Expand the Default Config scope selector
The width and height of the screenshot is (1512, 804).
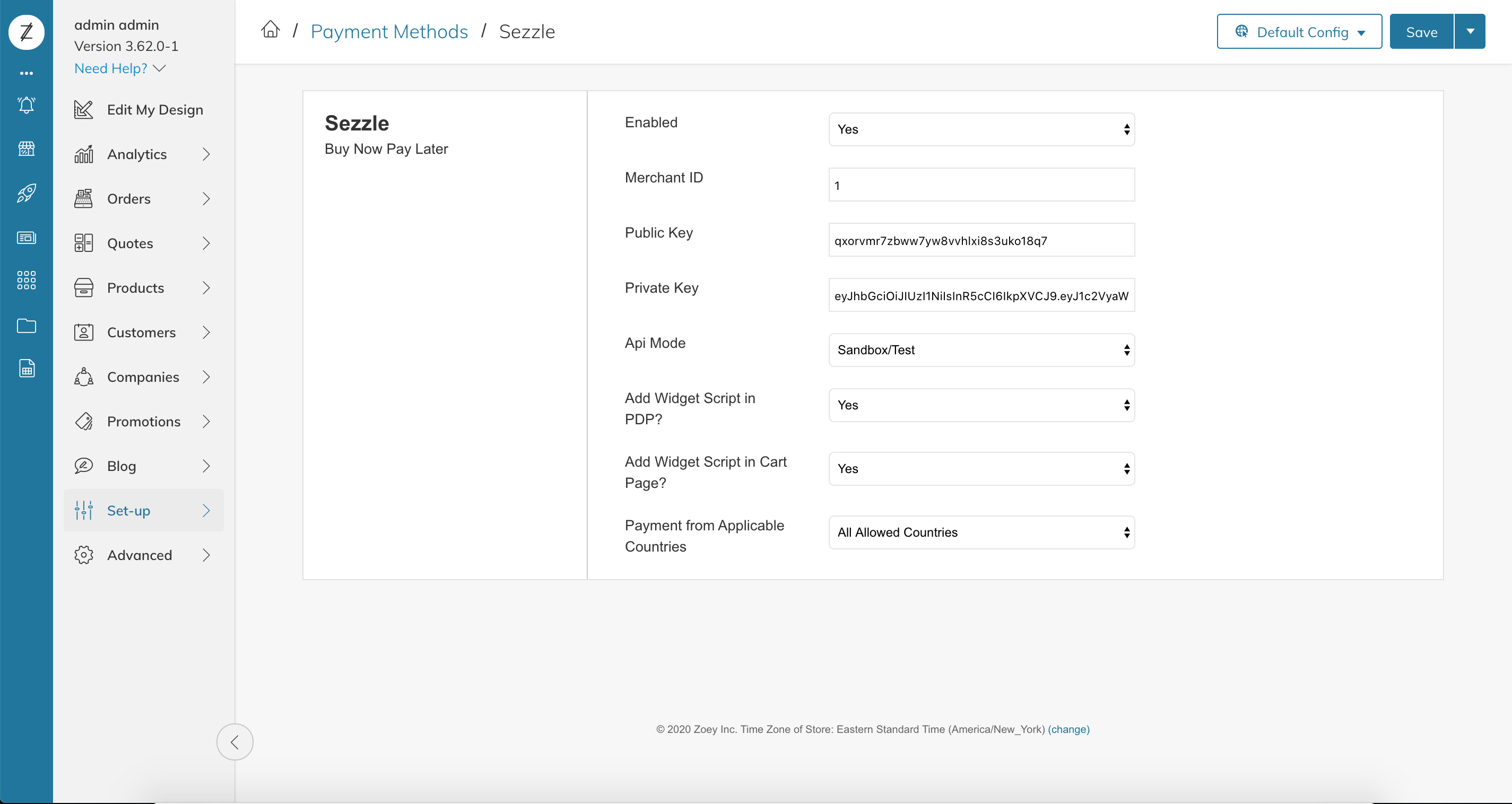coord(1299,32)
